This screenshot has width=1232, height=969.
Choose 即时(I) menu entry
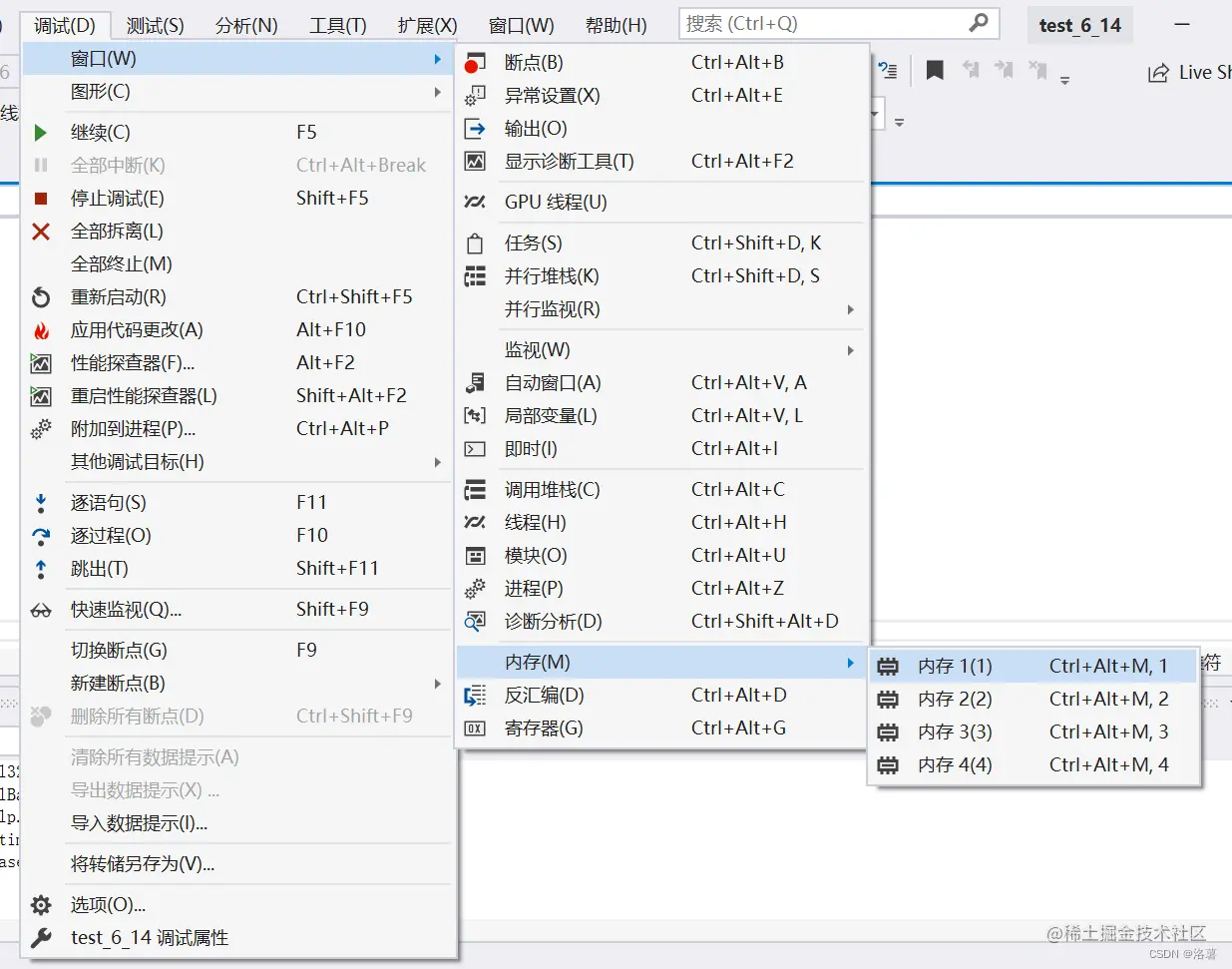tap(660, 449)
